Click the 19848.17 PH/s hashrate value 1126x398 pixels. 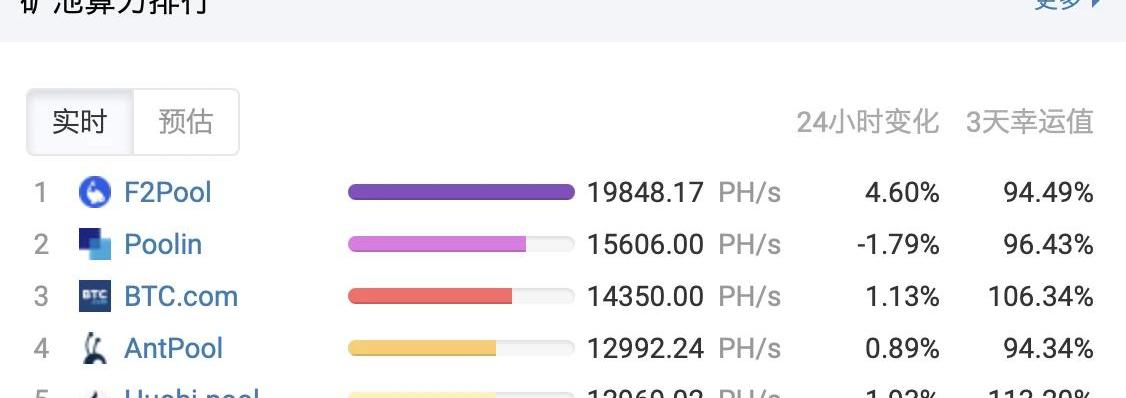click(684, 193)
